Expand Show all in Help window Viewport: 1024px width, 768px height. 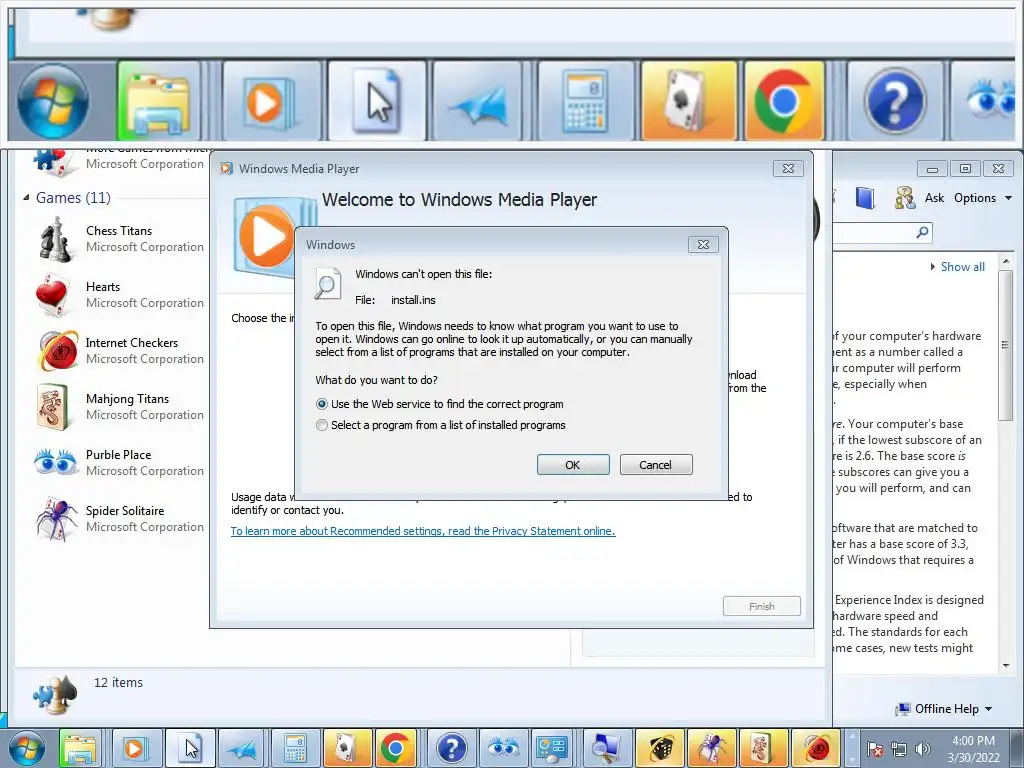click(957, 266)
